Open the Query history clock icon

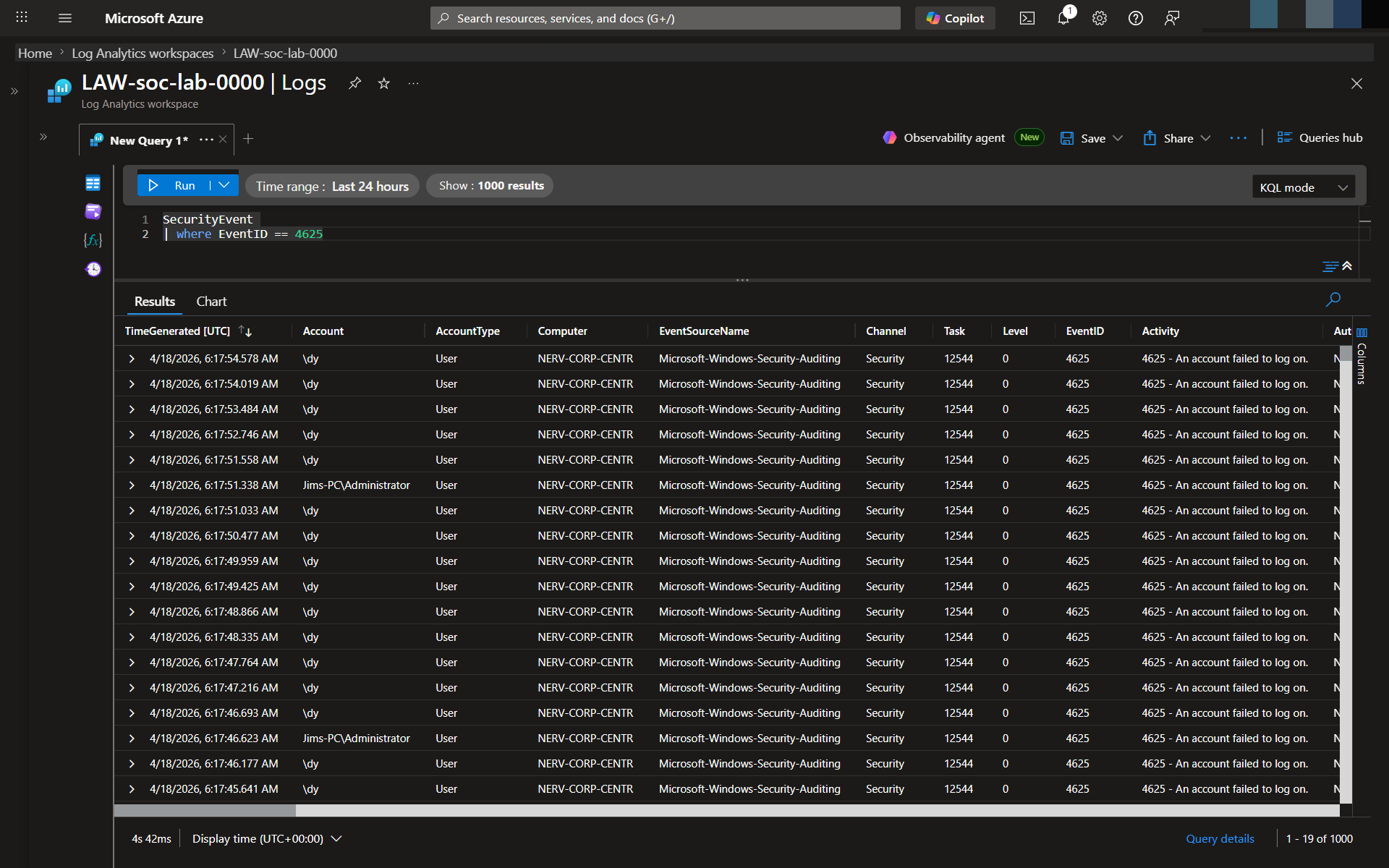(93, 269)
